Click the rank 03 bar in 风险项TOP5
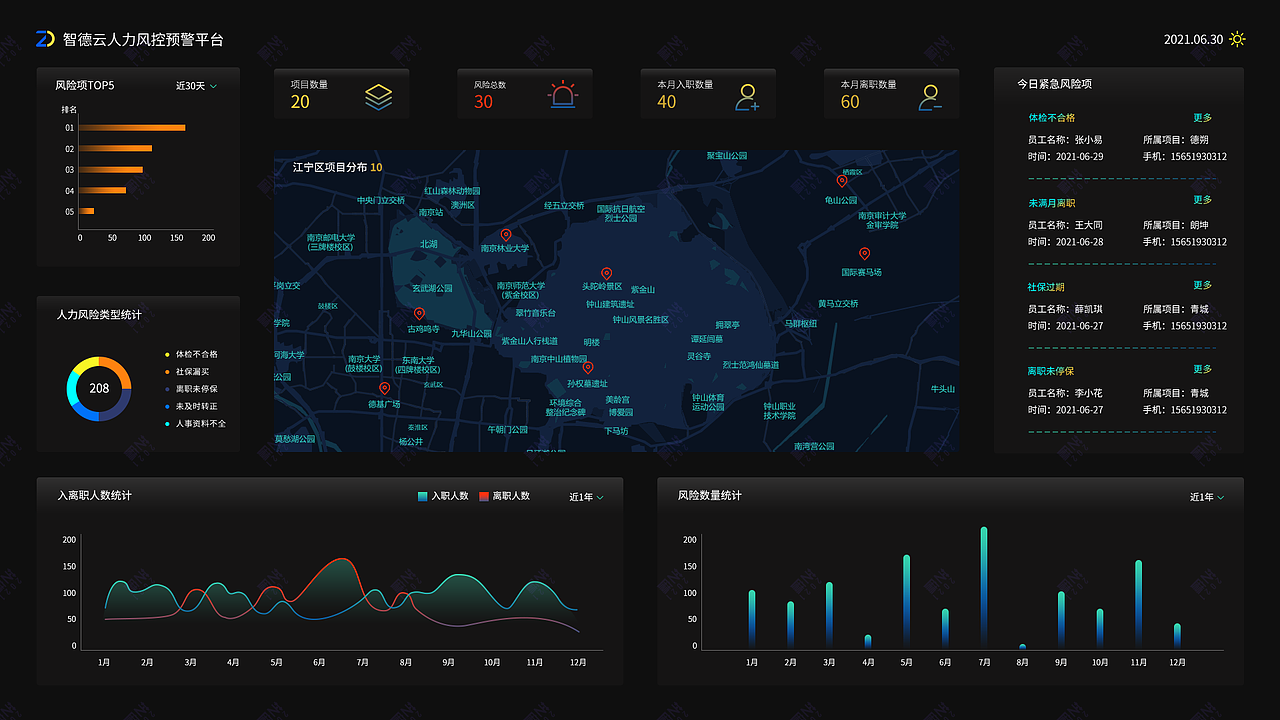The image size is (1280, 720). point(111,169)
